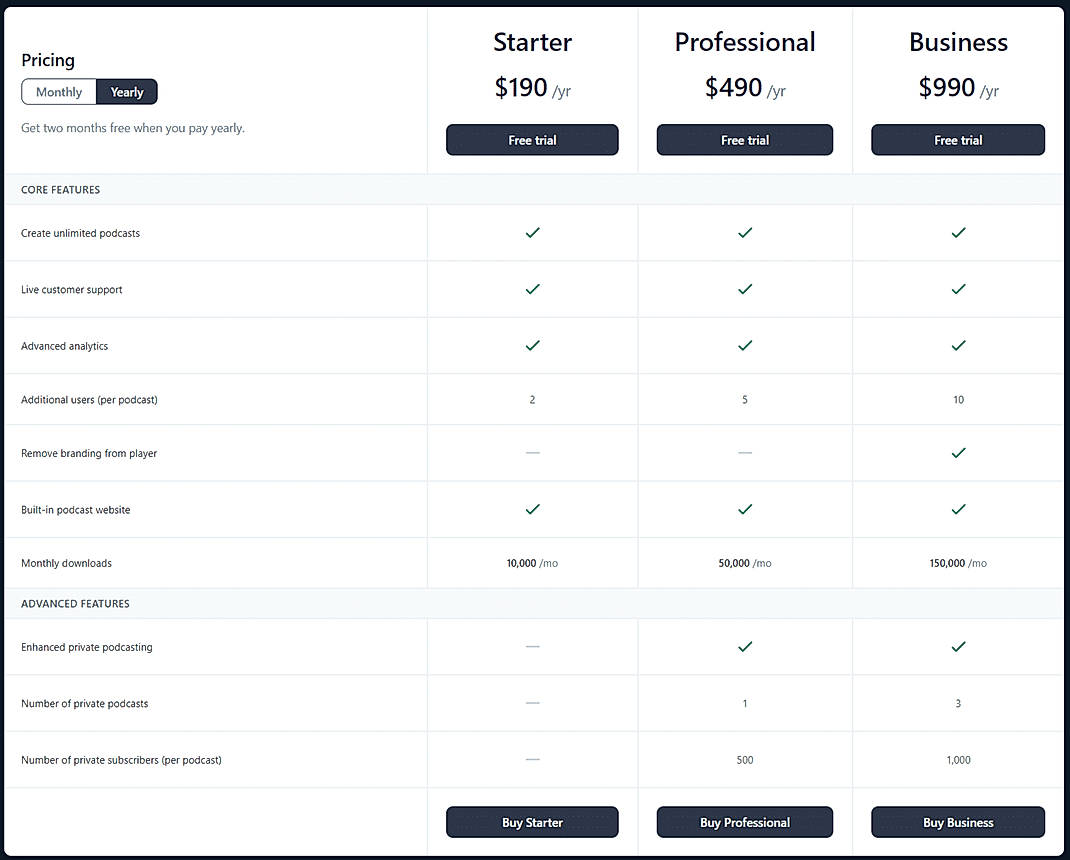The height and width of the screenshot is (860, 1070).
Task: Collapse the CORE FEATURES section
Action: tap(62, 189)
